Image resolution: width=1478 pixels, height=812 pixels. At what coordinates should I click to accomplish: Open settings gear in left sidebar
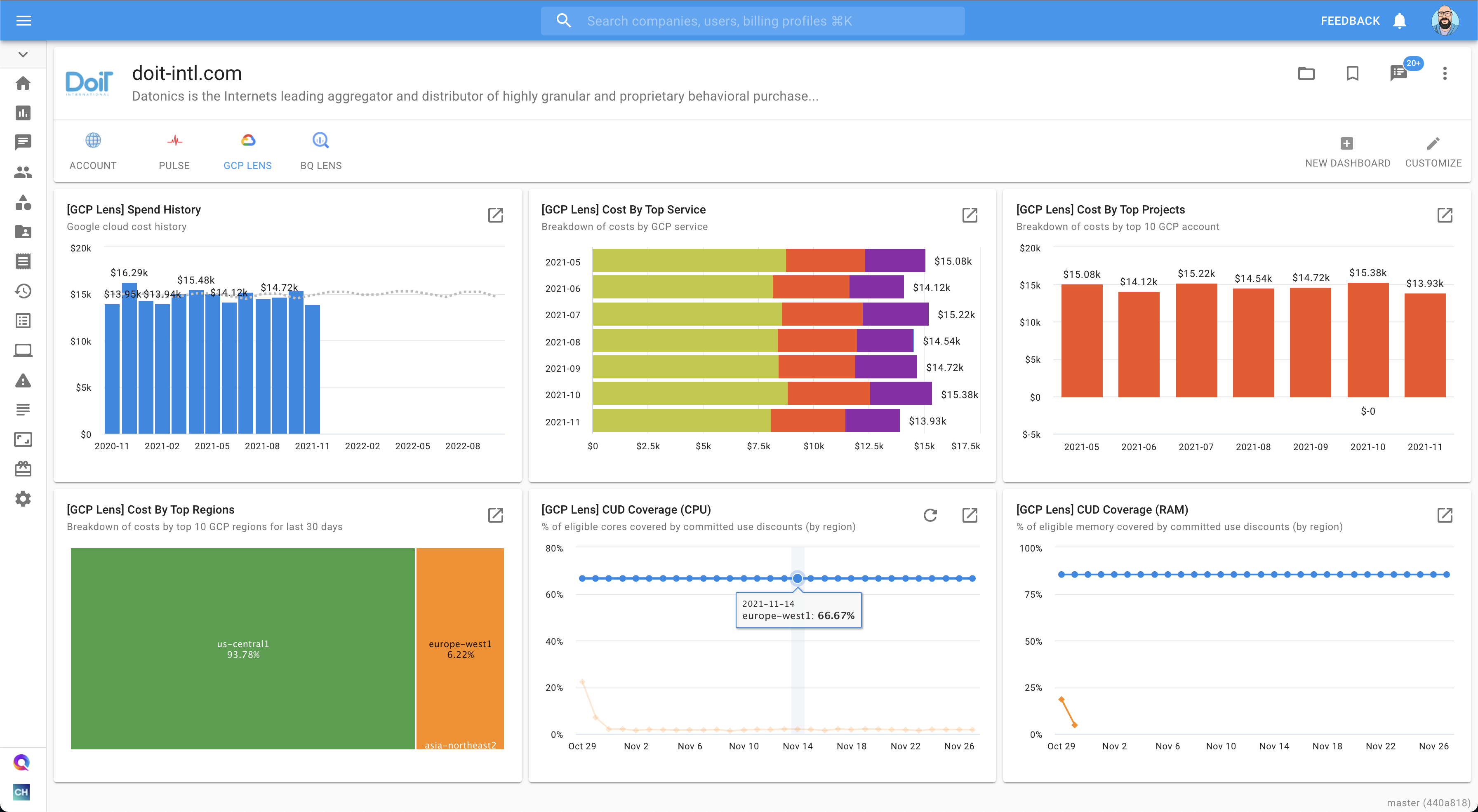pyautogui.click(x=23, y=499)
